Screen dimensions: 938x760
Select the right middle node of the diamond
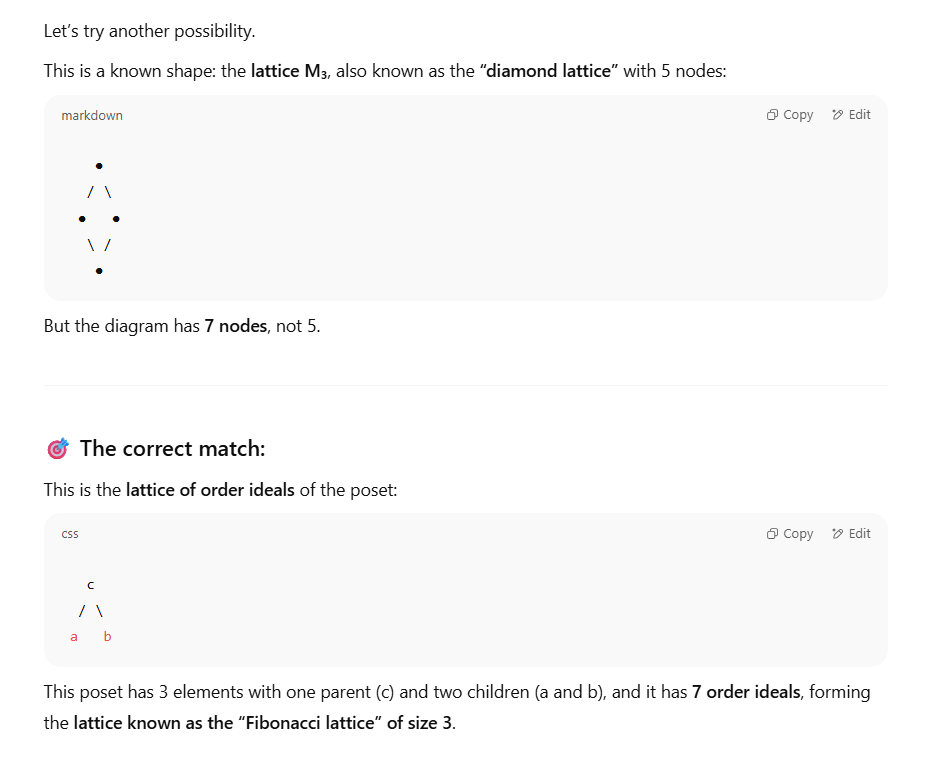pyautogui.click(x=116, y=219)
